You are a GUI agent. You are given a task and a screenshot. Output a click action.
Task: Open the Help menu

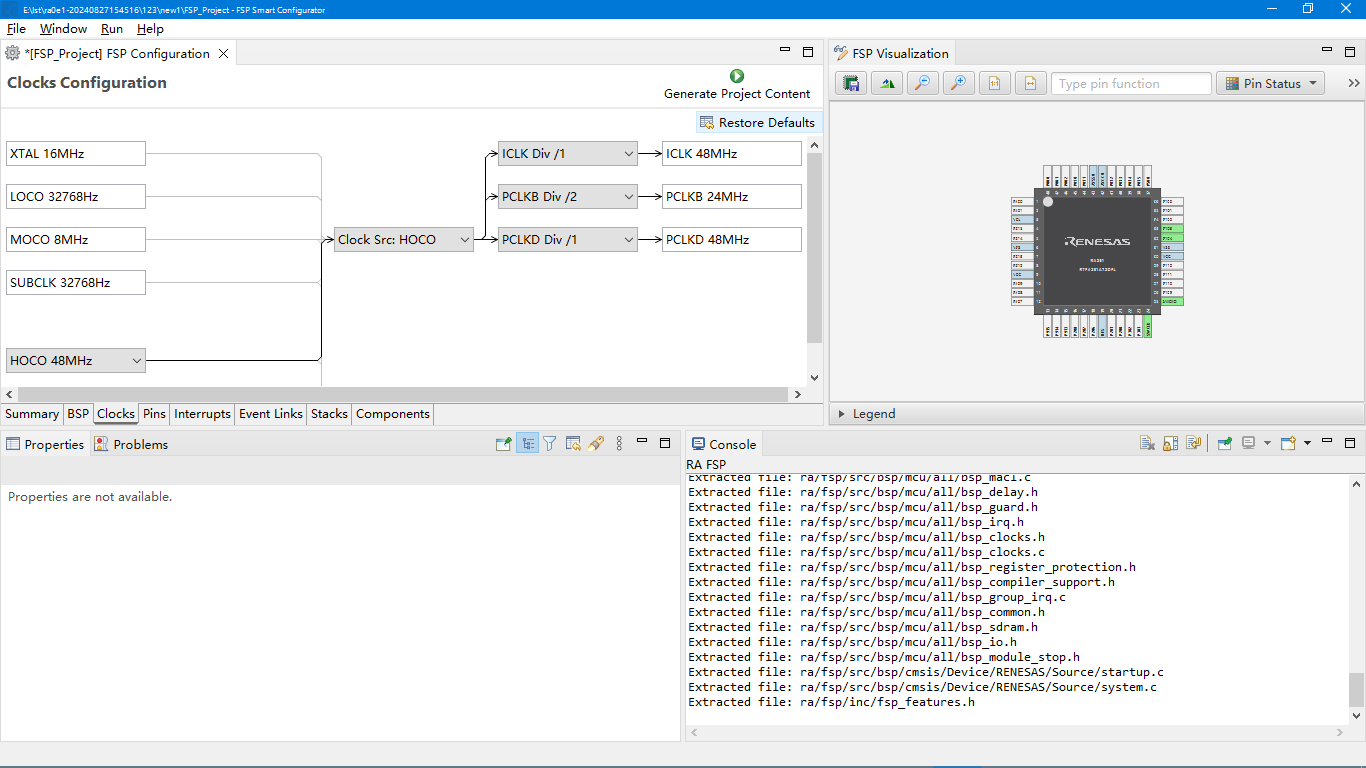(150, 29)
